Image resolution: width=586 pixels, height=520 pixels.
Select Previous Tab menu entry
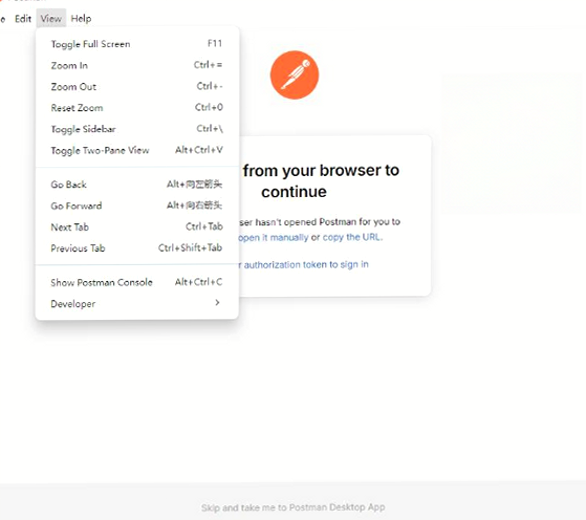click(137, 248)
